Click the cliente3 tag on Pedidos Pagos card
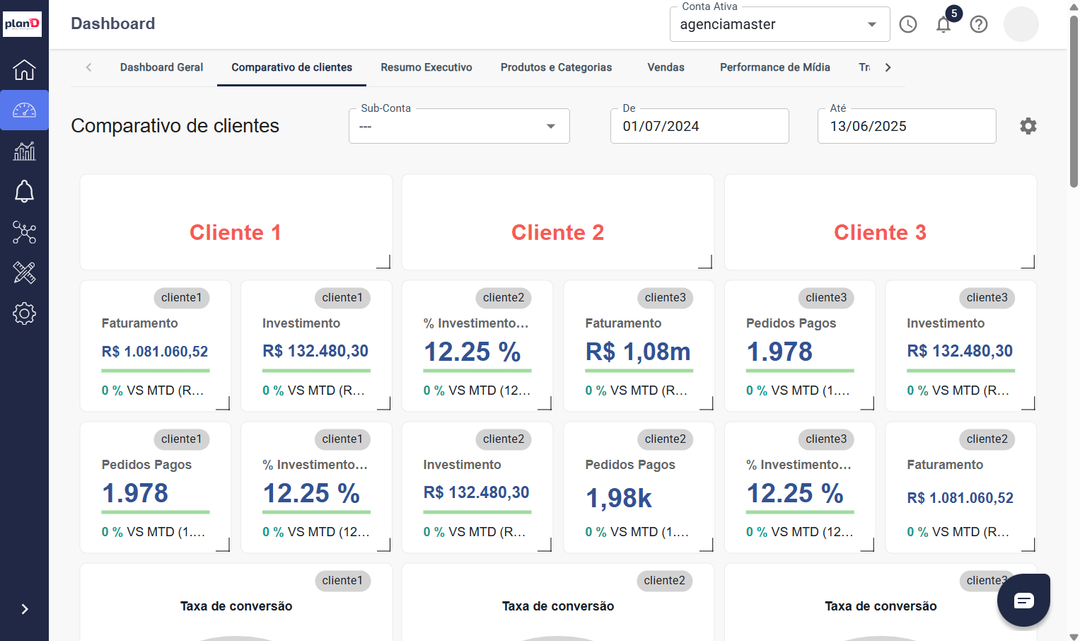 point(826,297)
